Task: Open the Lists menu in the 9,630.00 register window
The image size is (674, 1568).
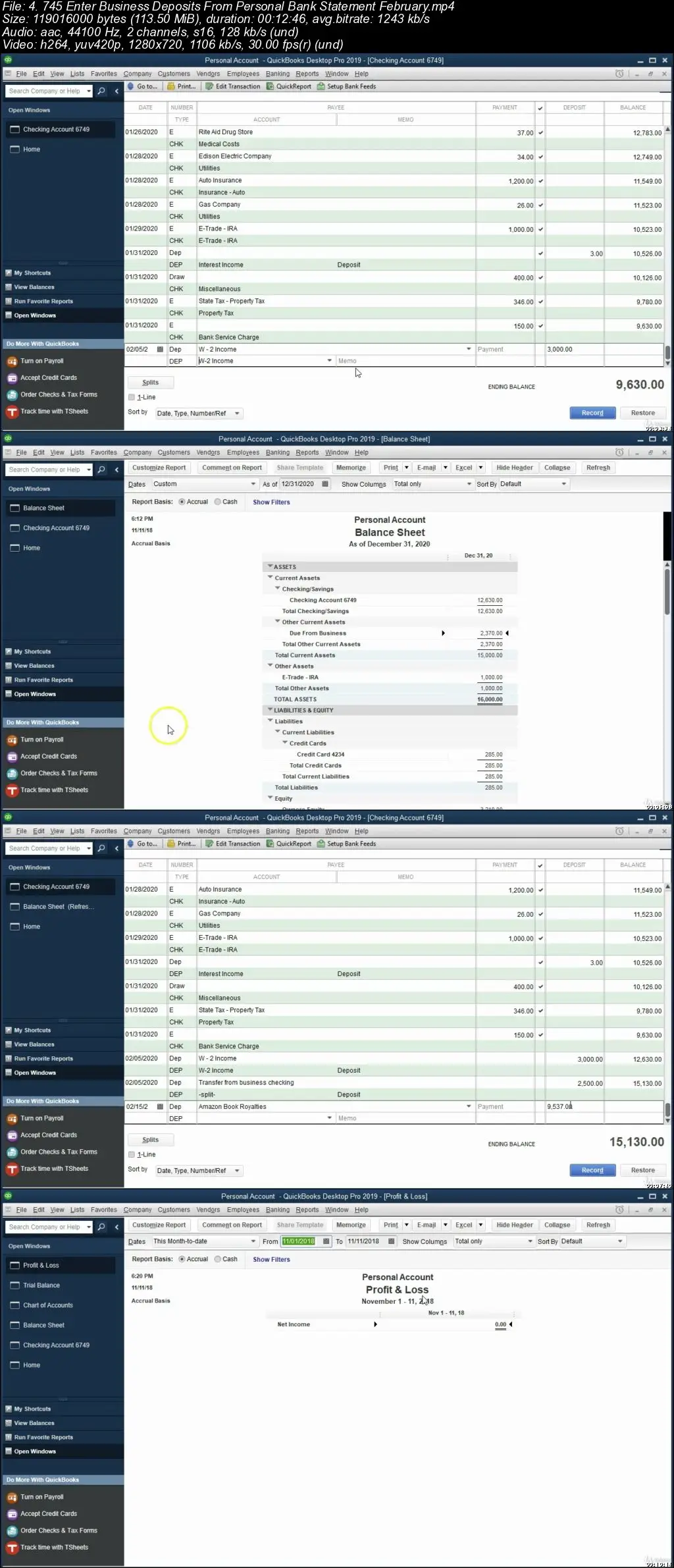Action: tap(77, 74)
